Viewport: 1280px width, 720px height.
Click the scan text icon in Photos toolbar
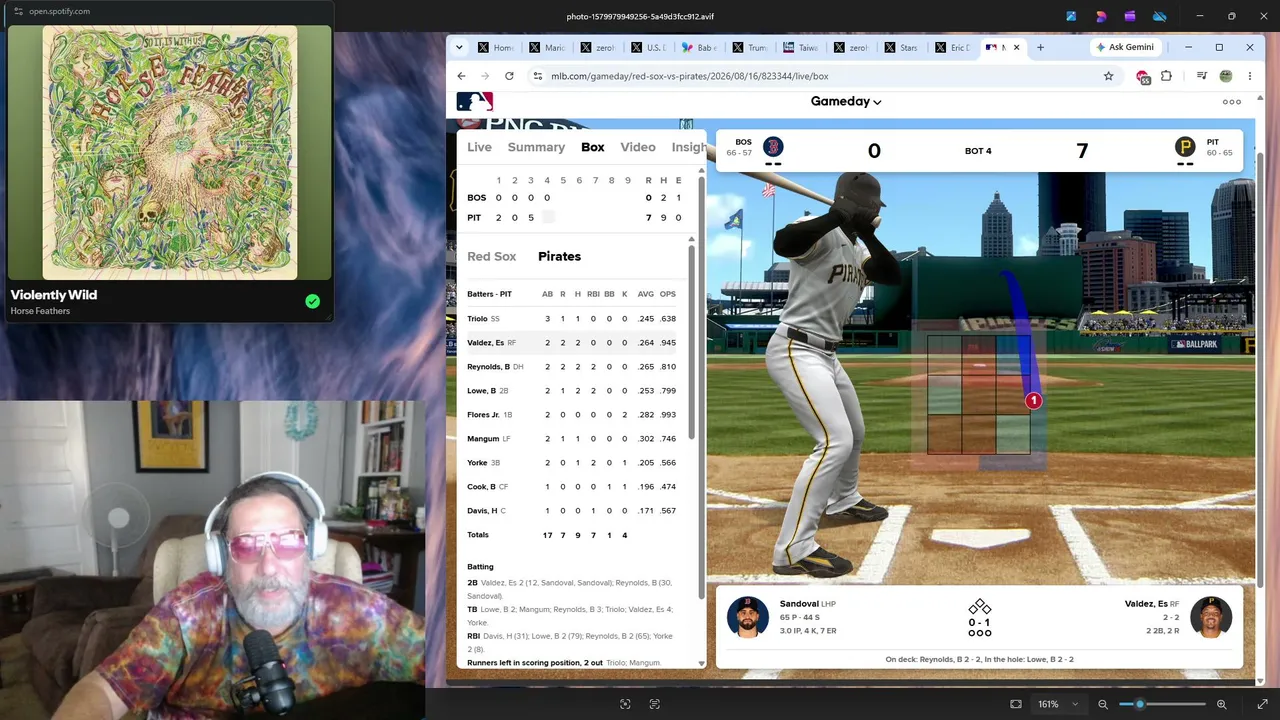click(655, 704)
